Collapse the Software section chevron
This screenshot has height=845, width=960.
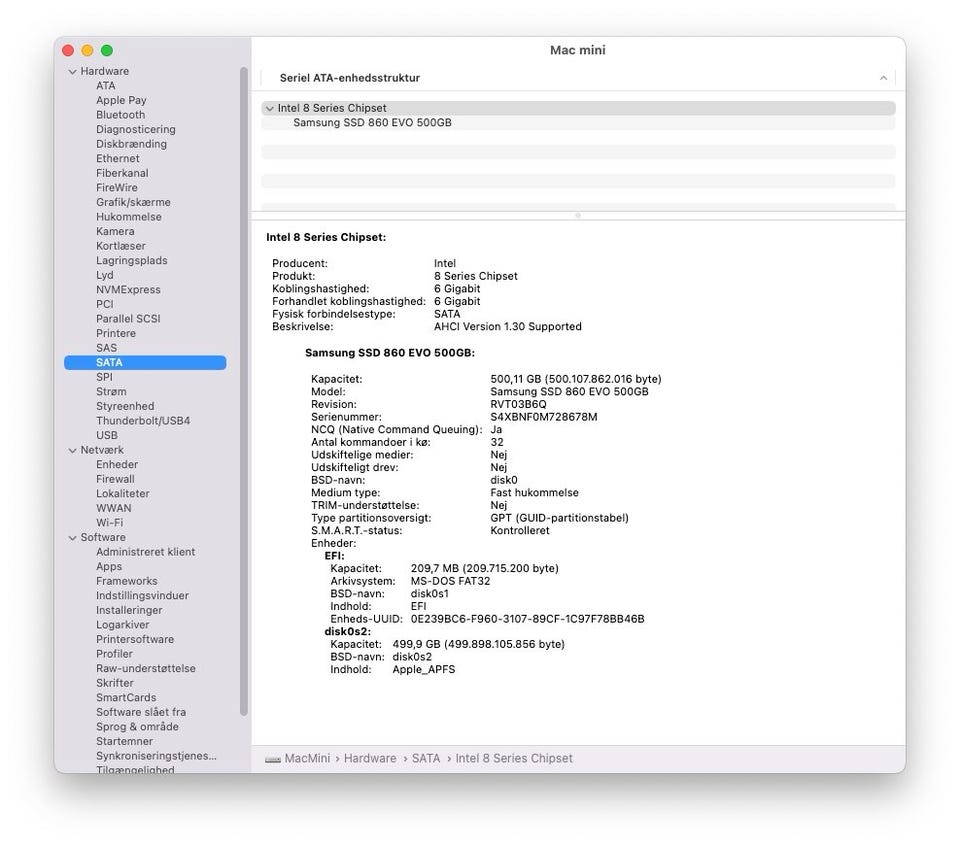[x=72, y=538]
